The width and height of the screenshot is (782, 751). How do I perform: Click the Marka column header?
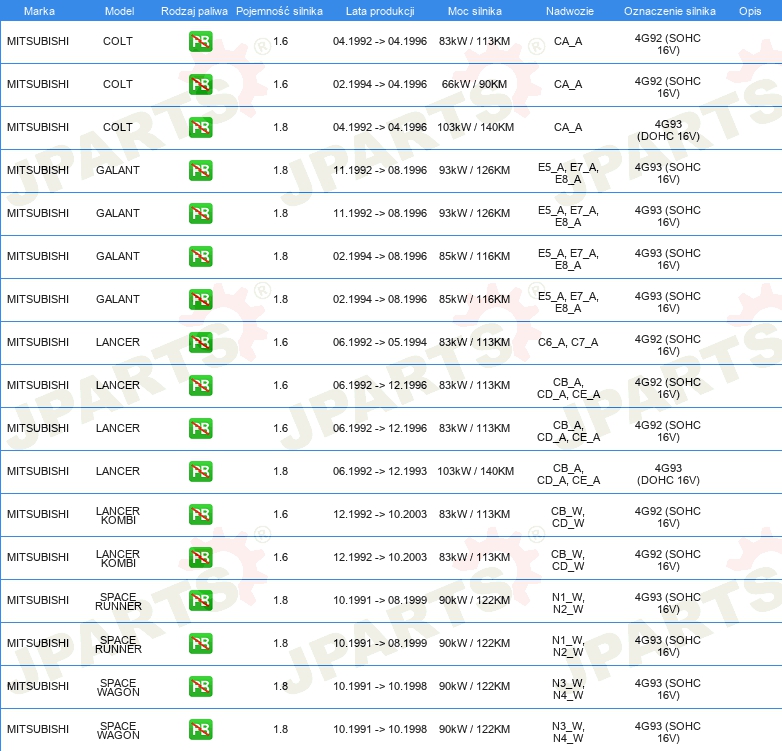[39, 11]
